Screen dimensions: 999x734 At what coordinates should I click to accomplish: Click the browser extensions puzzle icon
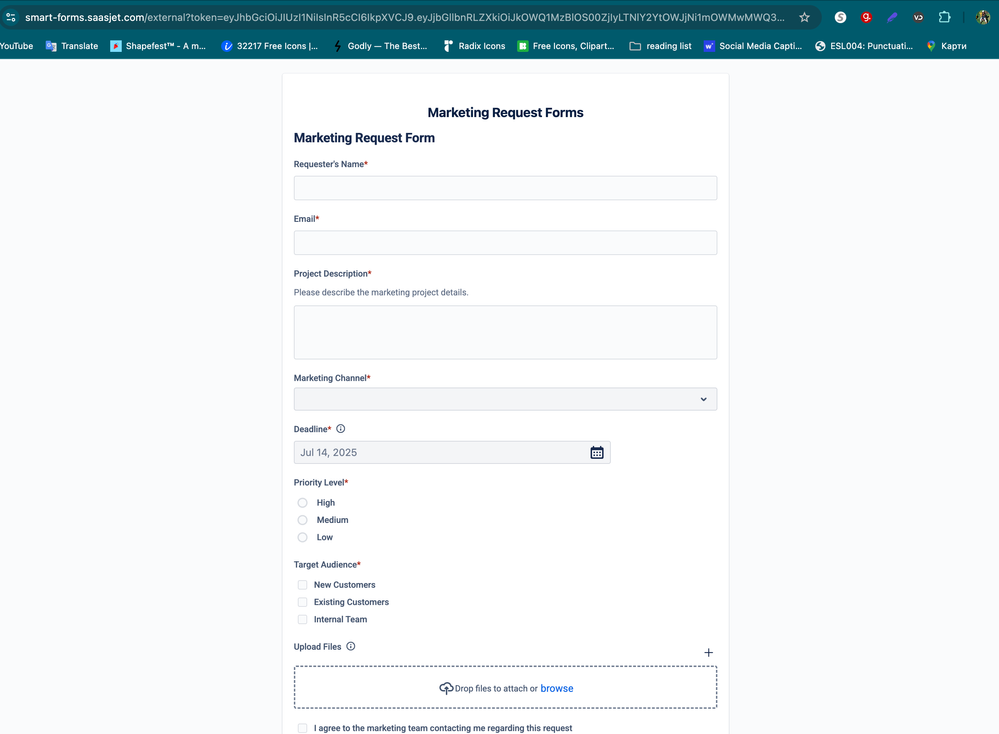943,16
